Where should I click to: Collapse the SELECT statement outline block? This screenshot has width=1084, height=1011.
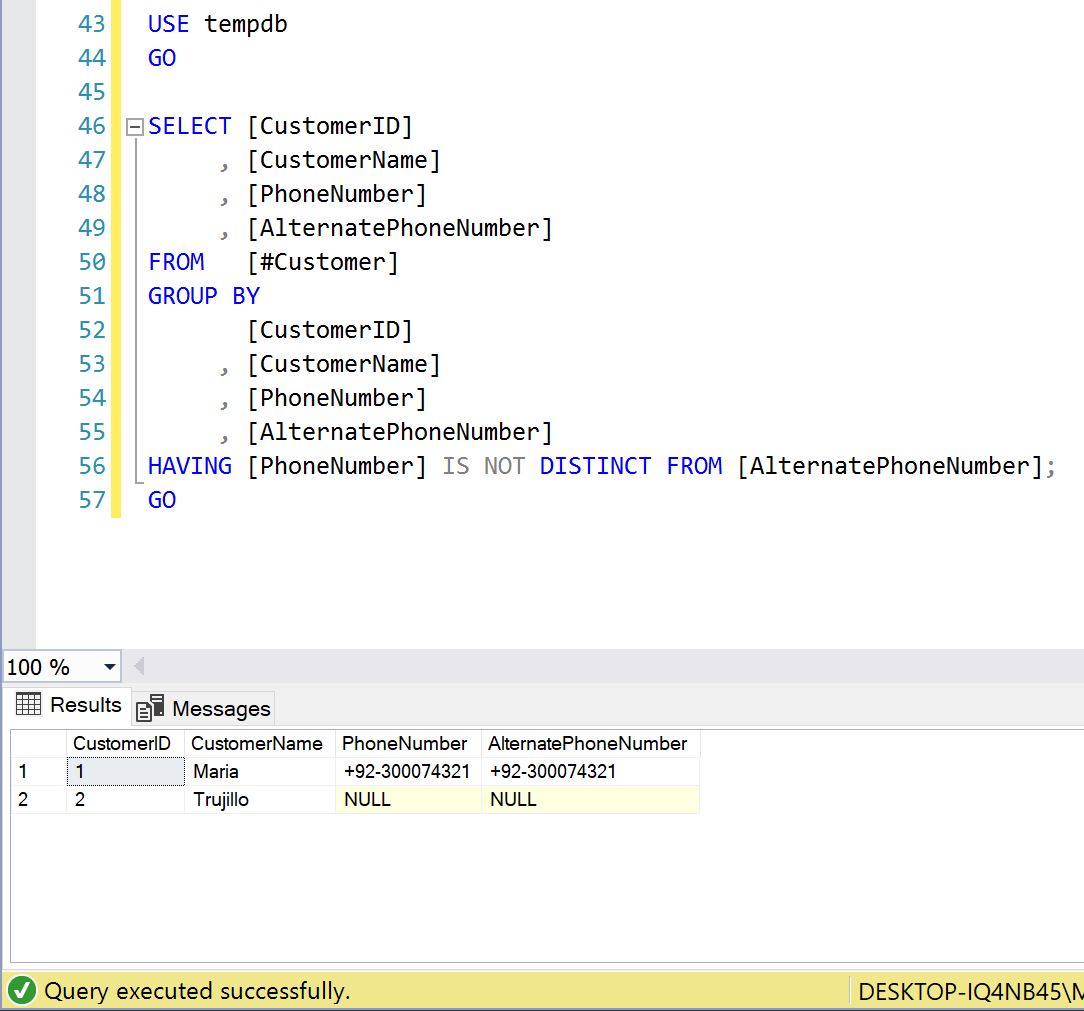pos(135,127)
